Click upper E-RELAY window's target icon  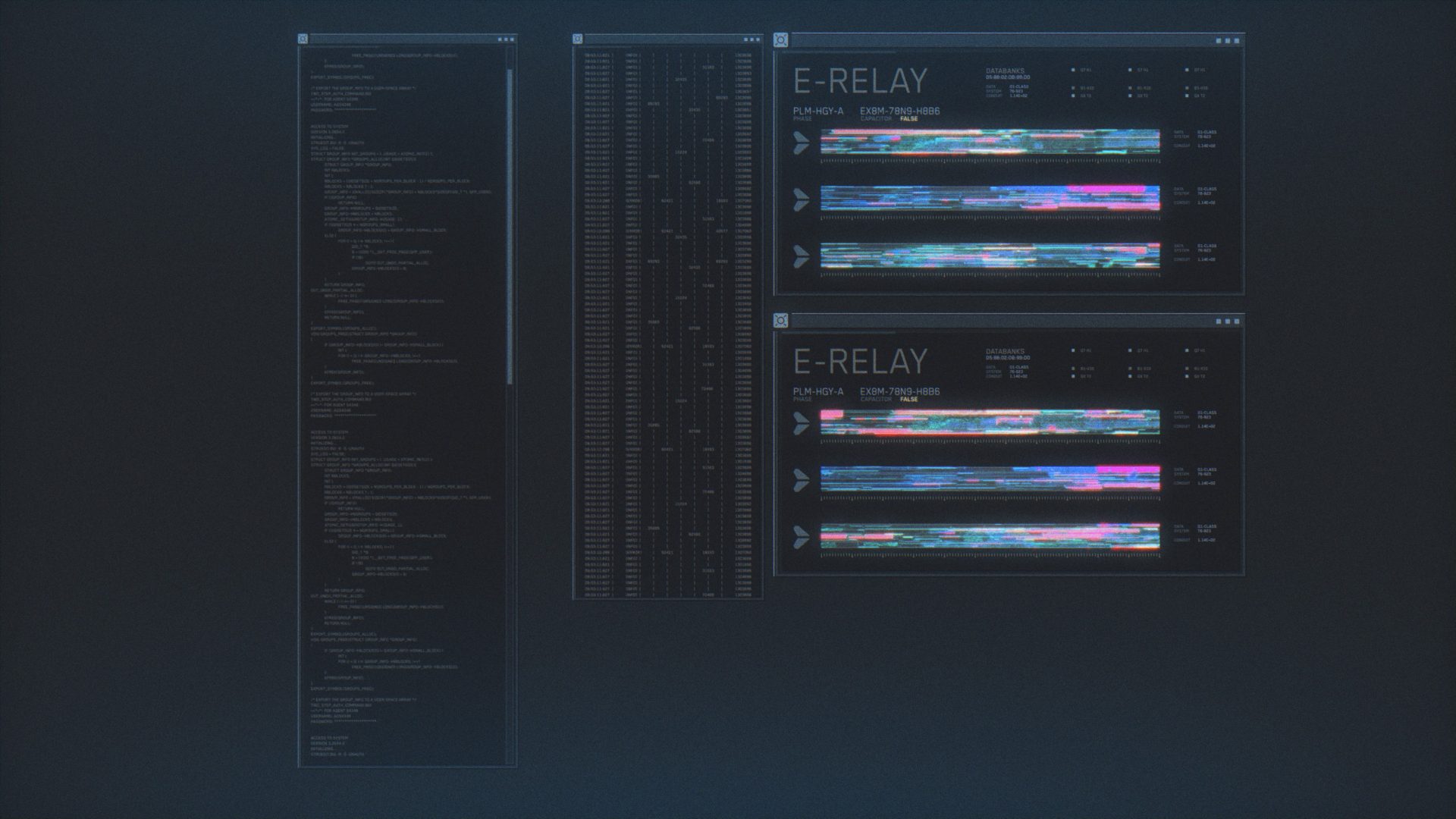[x=781, y=39]
